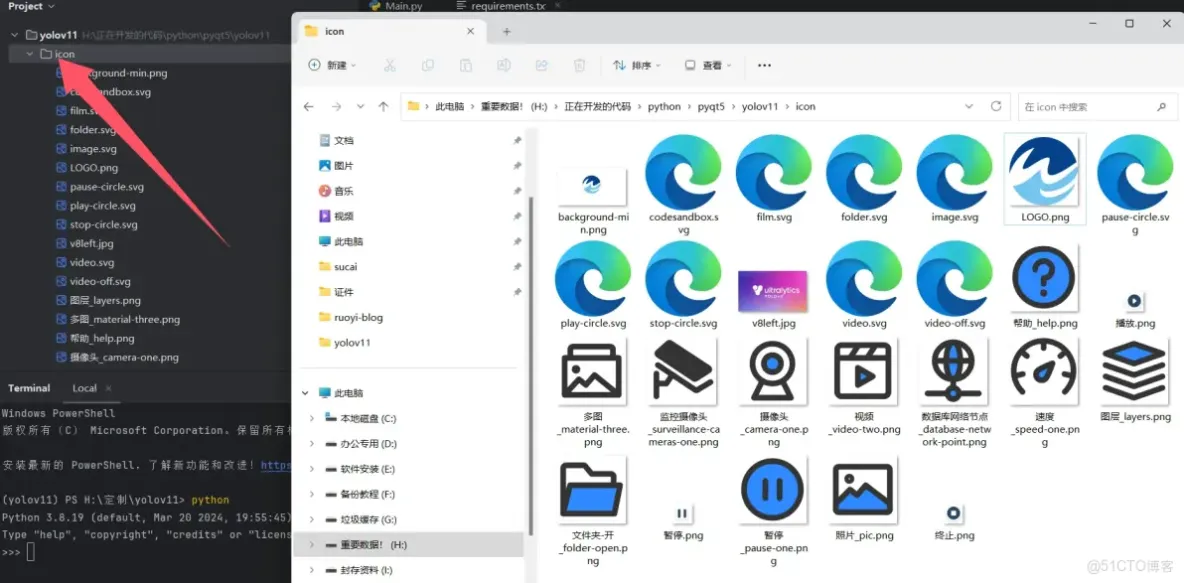Go back with the Explorer back arrow

click(308, 106)
